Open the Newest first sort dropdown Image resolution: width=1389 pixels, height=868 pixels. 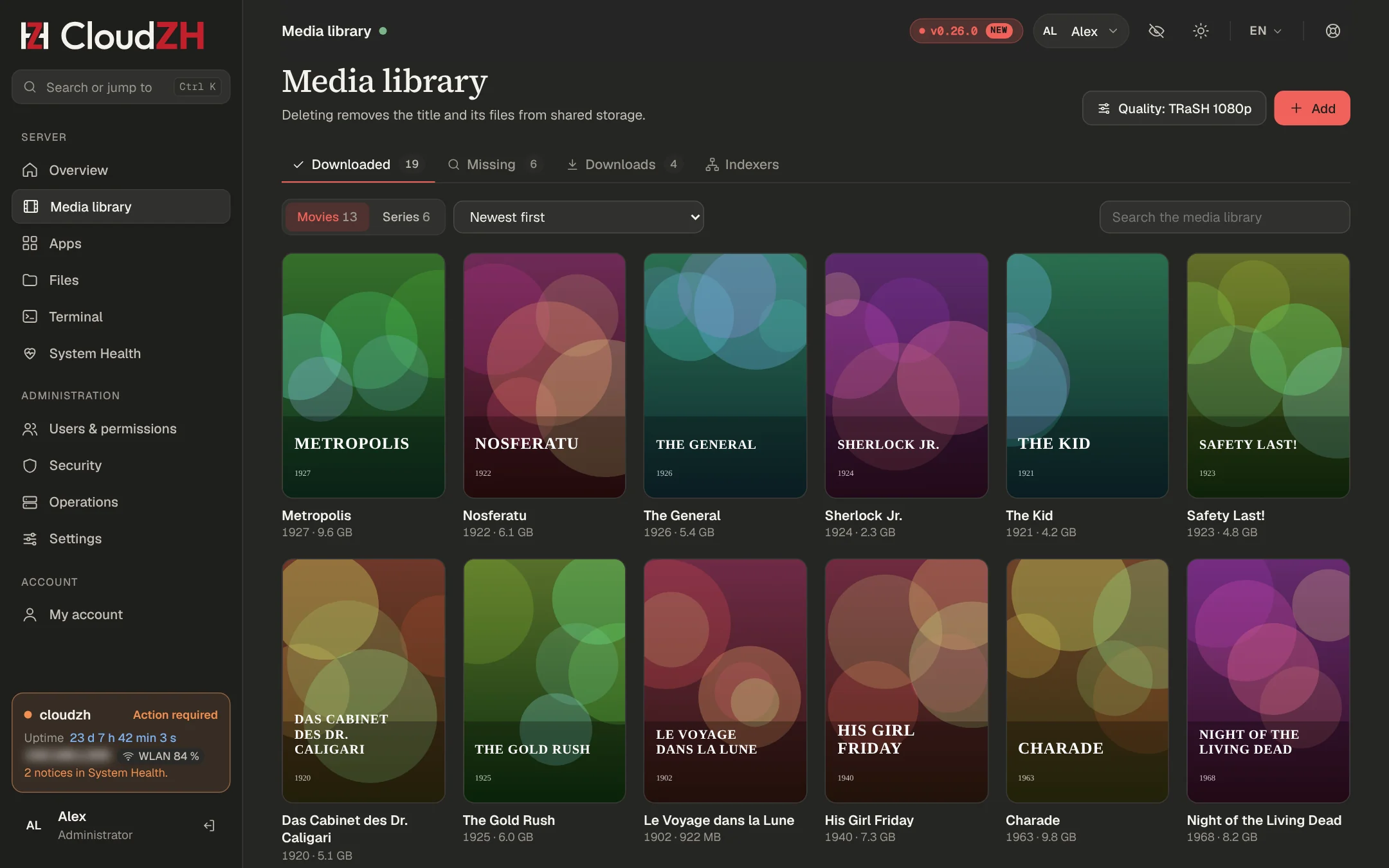[x=578, y=217]
